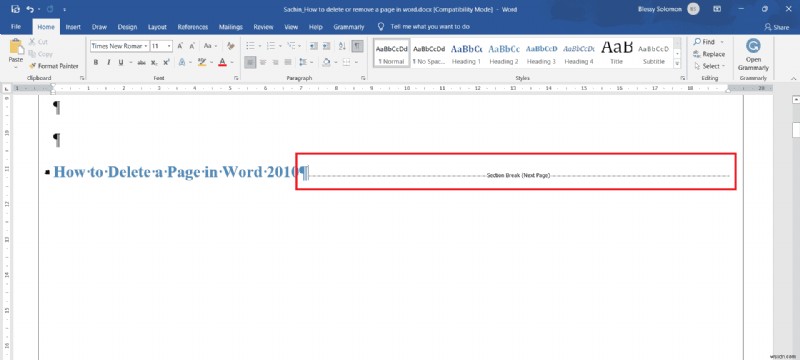
Task: Switch to the Layout tab
Action: (157, 27)
